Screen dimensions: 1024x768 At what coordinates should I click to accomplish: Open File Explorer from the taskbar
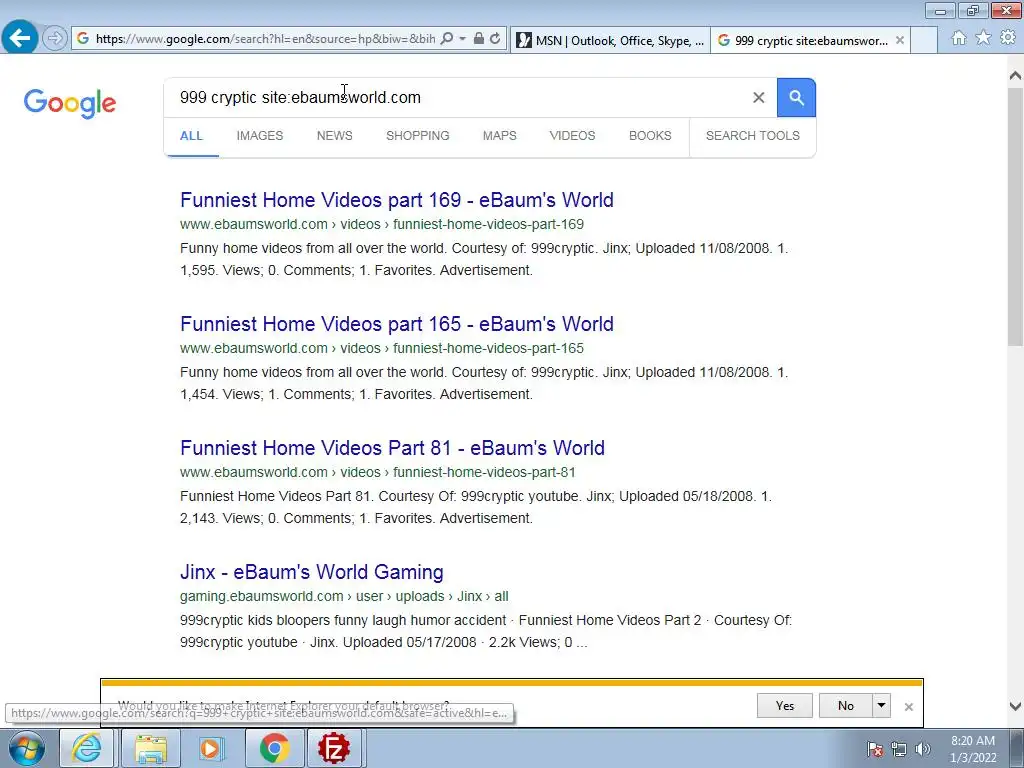[151, 748]
